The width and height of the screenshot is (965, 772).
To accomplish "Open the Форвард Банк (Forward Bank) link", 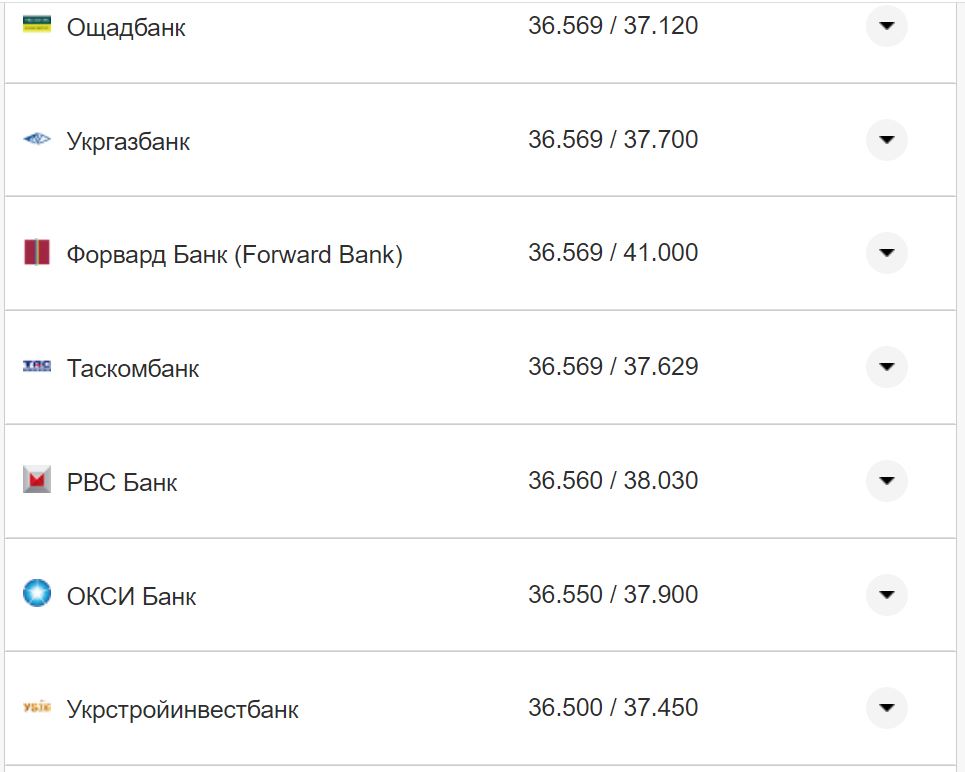I will point(234,255).
